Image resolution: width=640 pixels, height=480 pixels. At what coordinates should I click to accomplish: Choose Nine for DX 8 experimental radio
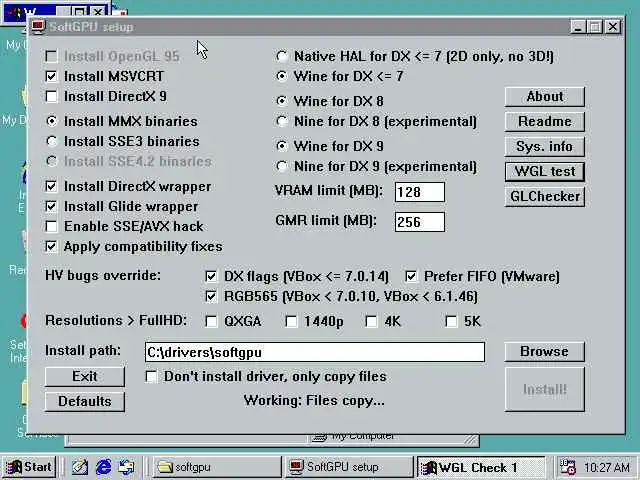pos(282,121)
